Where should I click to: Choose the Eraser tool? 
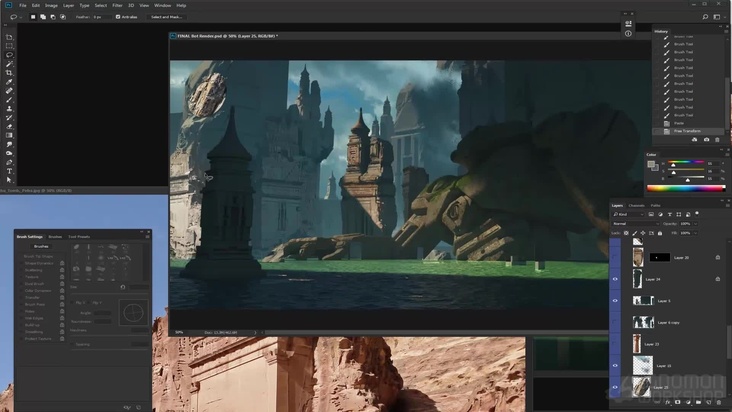[9, 126]
